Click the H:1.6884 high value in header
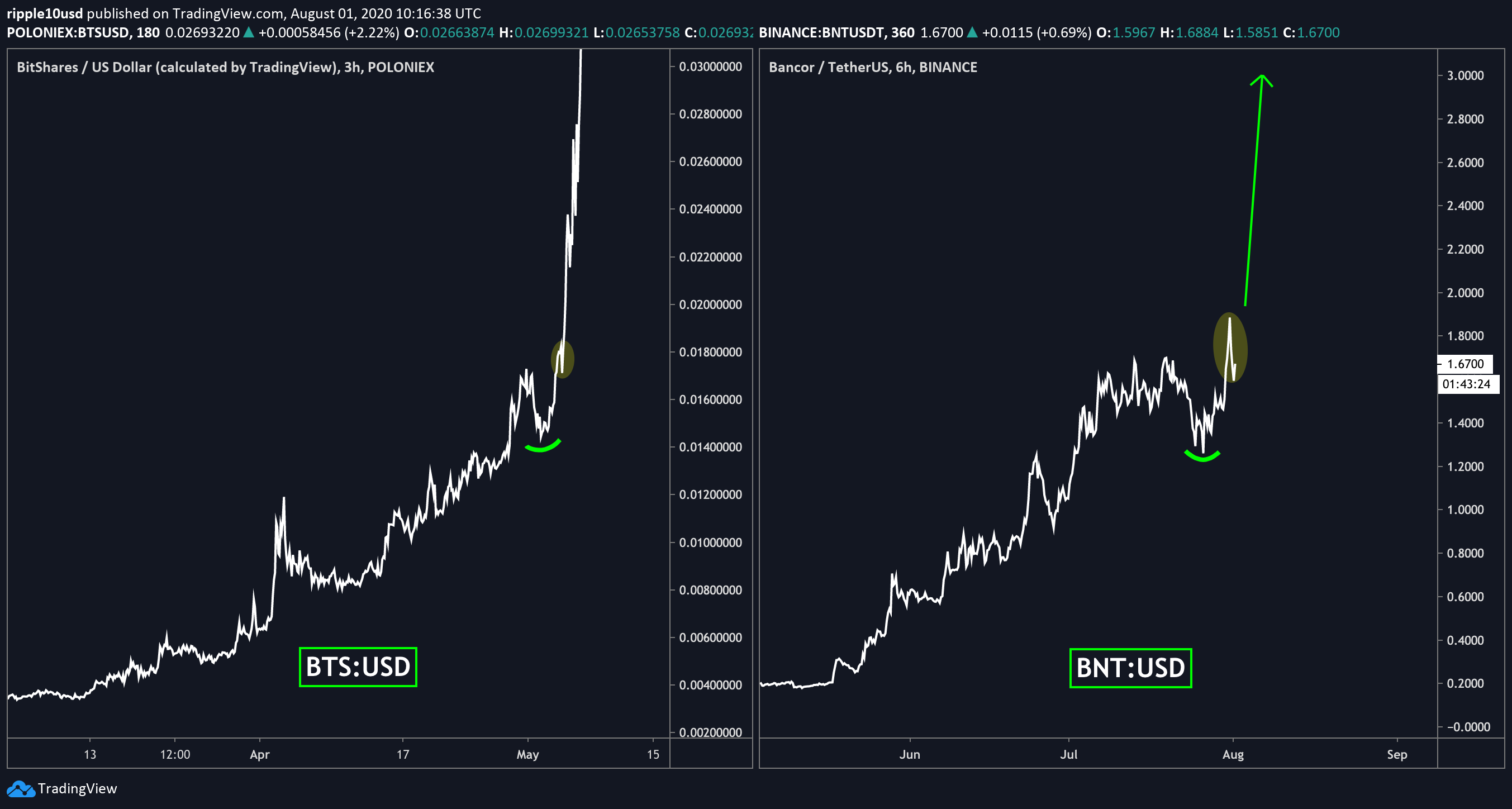Screen dimensions: 1512x809 [1189, 32]
